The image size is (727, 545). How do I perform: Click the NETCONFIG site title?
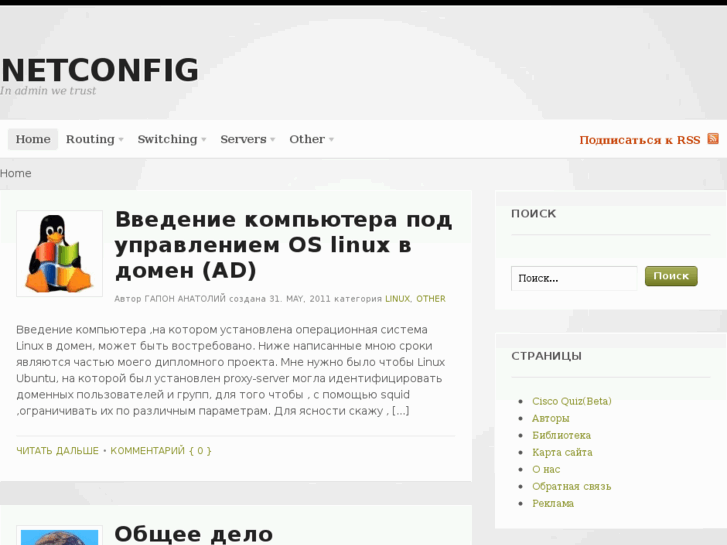click(100, 70)
